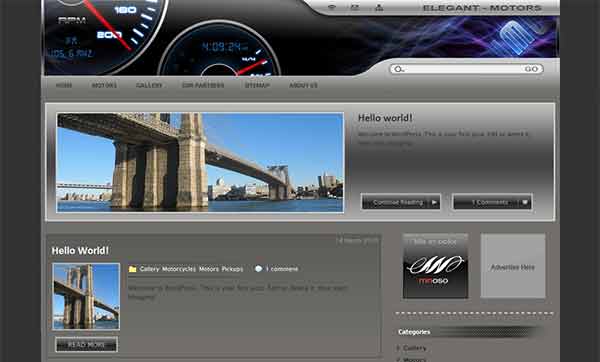
Task: Click the magnifier icon in search box
Action: (399, 69)
